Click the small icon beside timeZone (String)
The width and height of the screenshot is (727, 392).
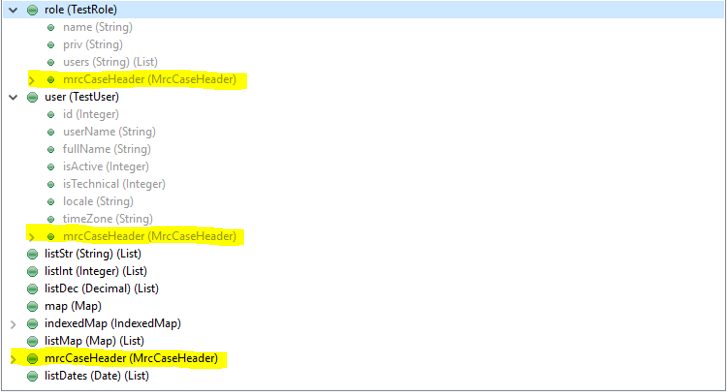coord(51,219)
